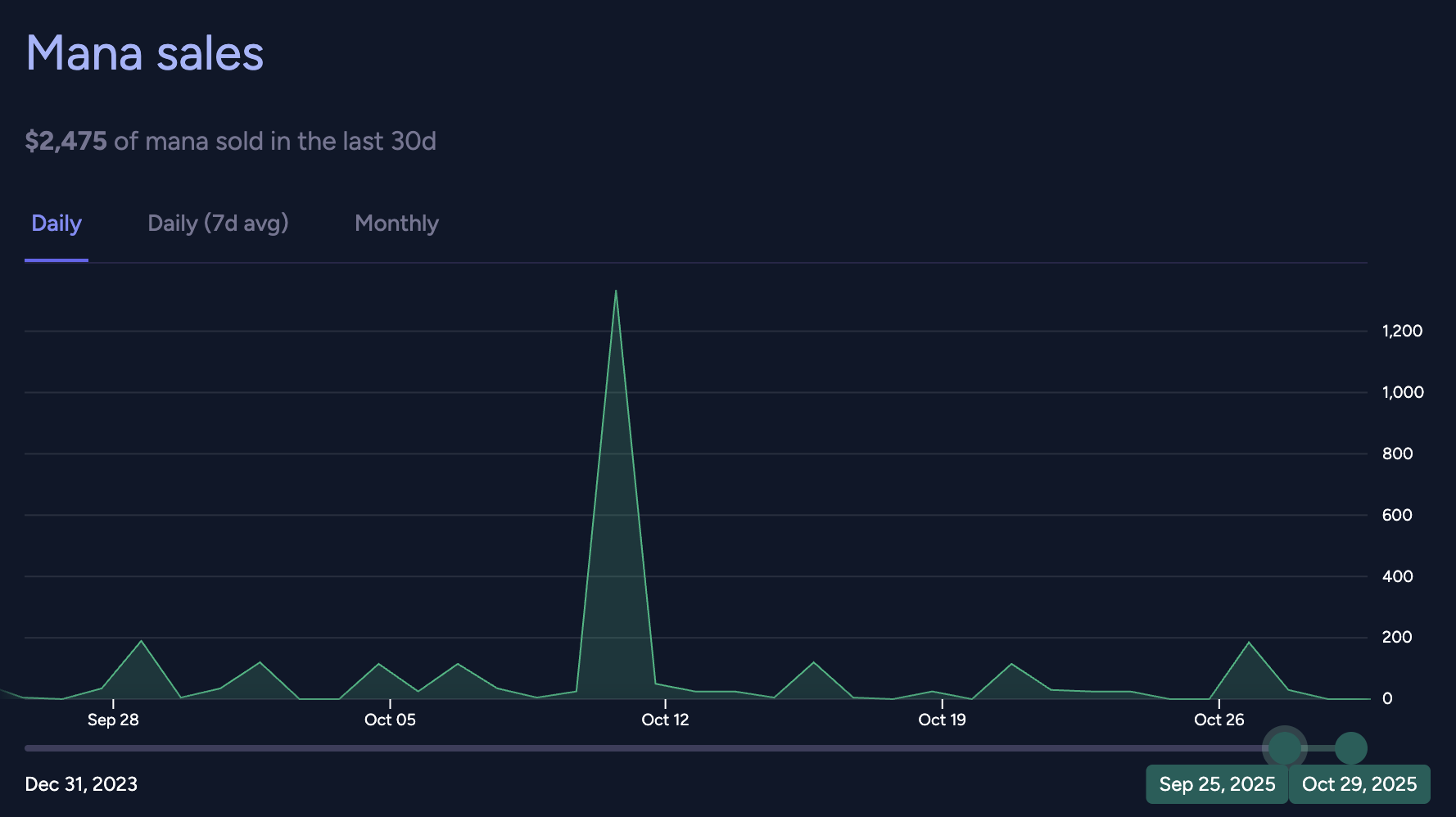
Task: Click the right range slider handle
Action: (1350, 747)
